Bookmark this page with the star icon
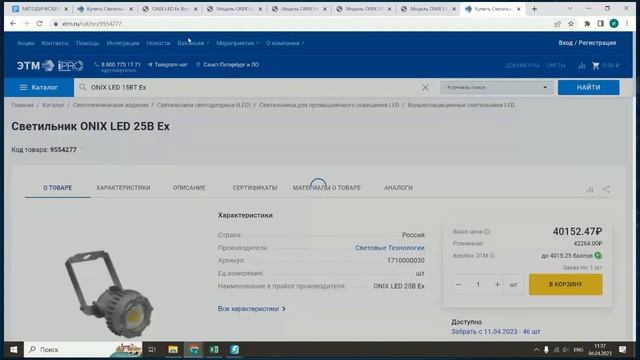The height and width of the screenshot is (360, 640). coord(571,24)
